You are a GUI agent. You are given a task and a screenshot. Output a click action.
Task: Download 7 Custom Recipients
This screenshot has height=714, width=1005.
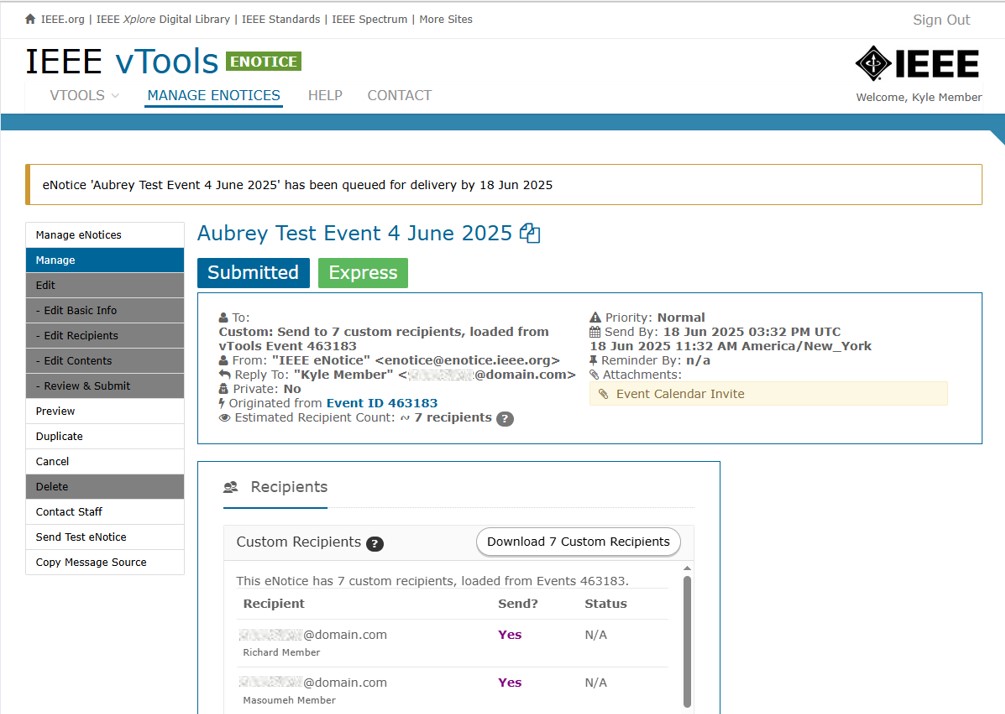tap(578, 542)
